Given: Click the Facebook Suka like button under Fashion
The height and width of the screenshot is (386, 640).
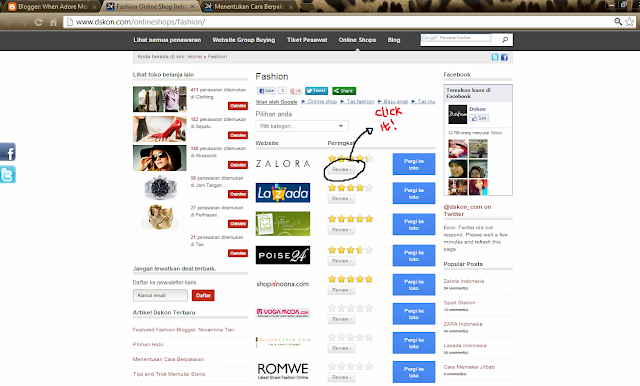Looking at the screenshot, I should tap(267, 91).
